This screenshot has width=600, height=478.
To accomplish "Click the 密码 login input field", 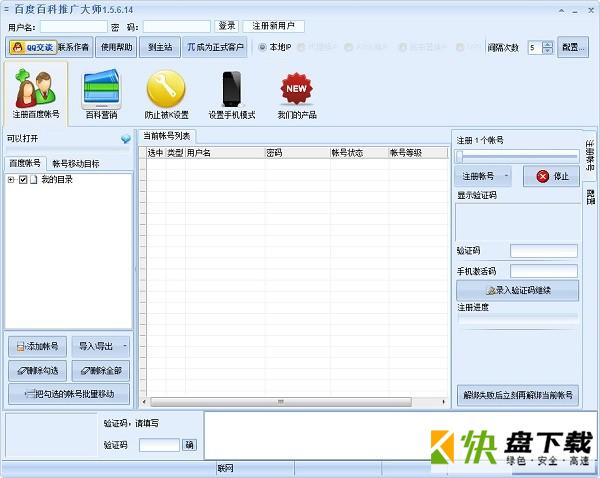I will click(177, 26).
